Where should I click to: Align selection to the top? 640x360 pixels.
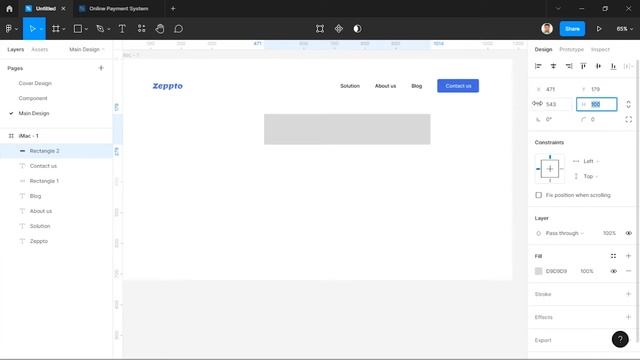[583, 66]
